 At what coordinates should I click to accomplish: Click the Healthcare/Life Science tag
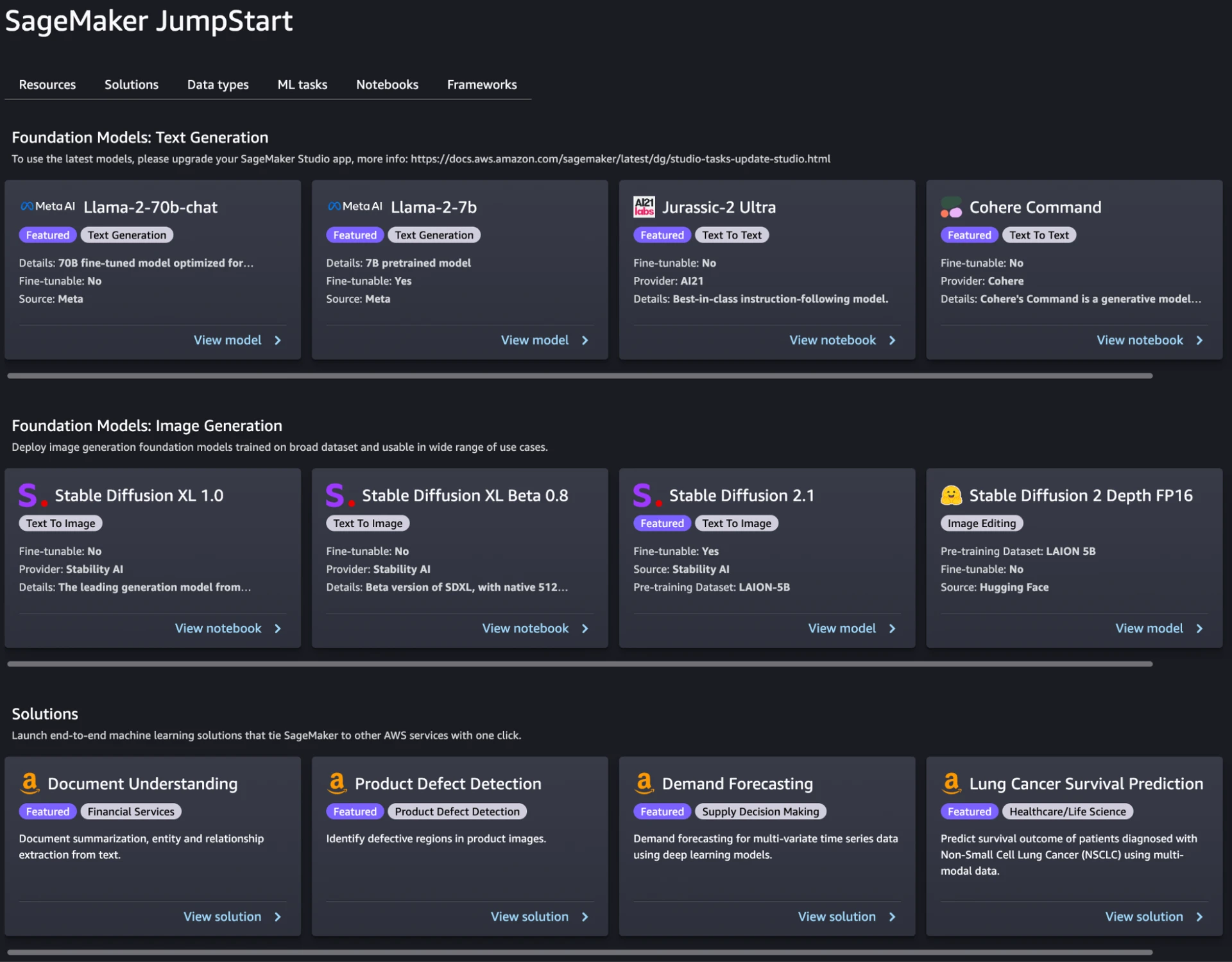(x=1067, y=812)
